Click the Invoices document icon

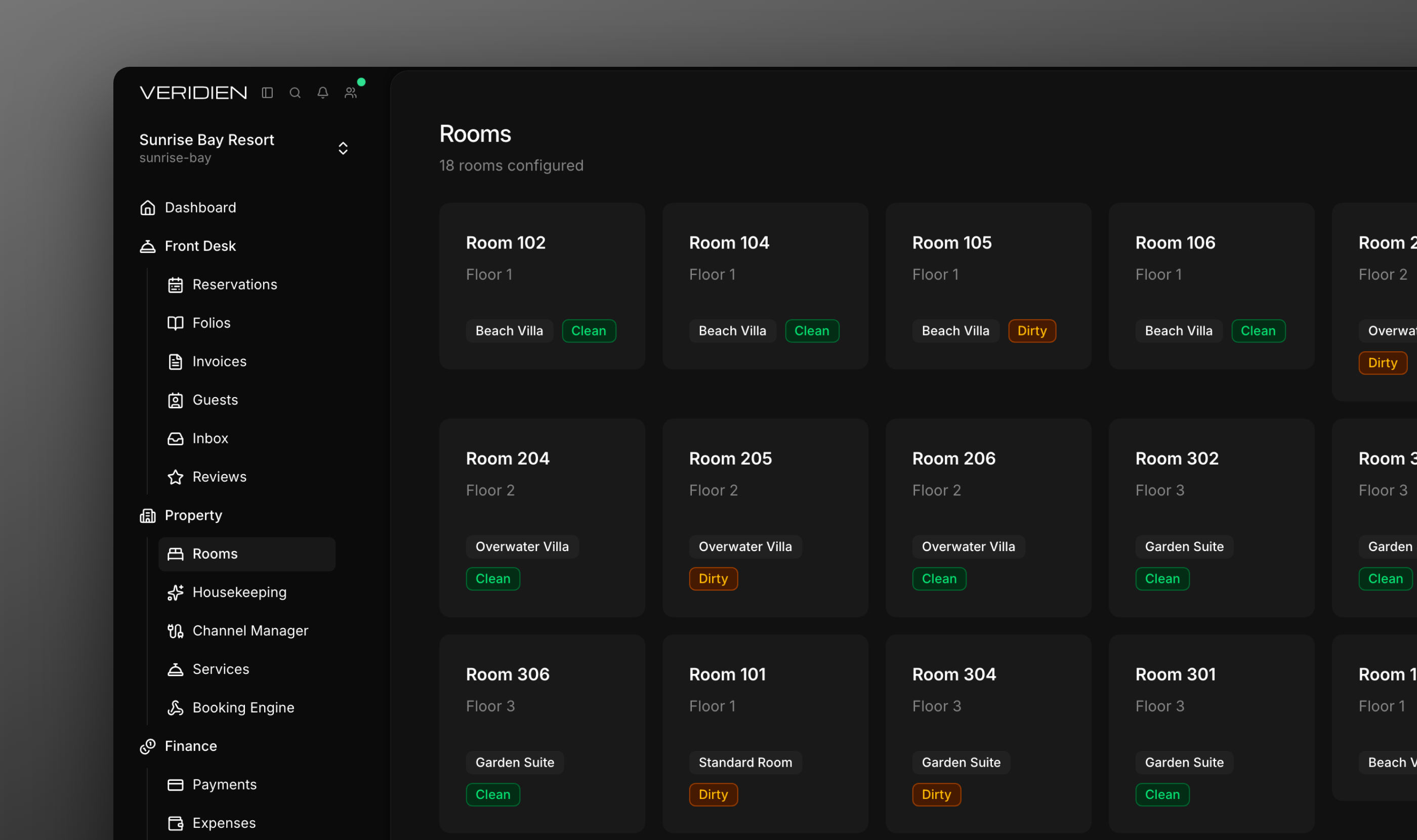176,362
